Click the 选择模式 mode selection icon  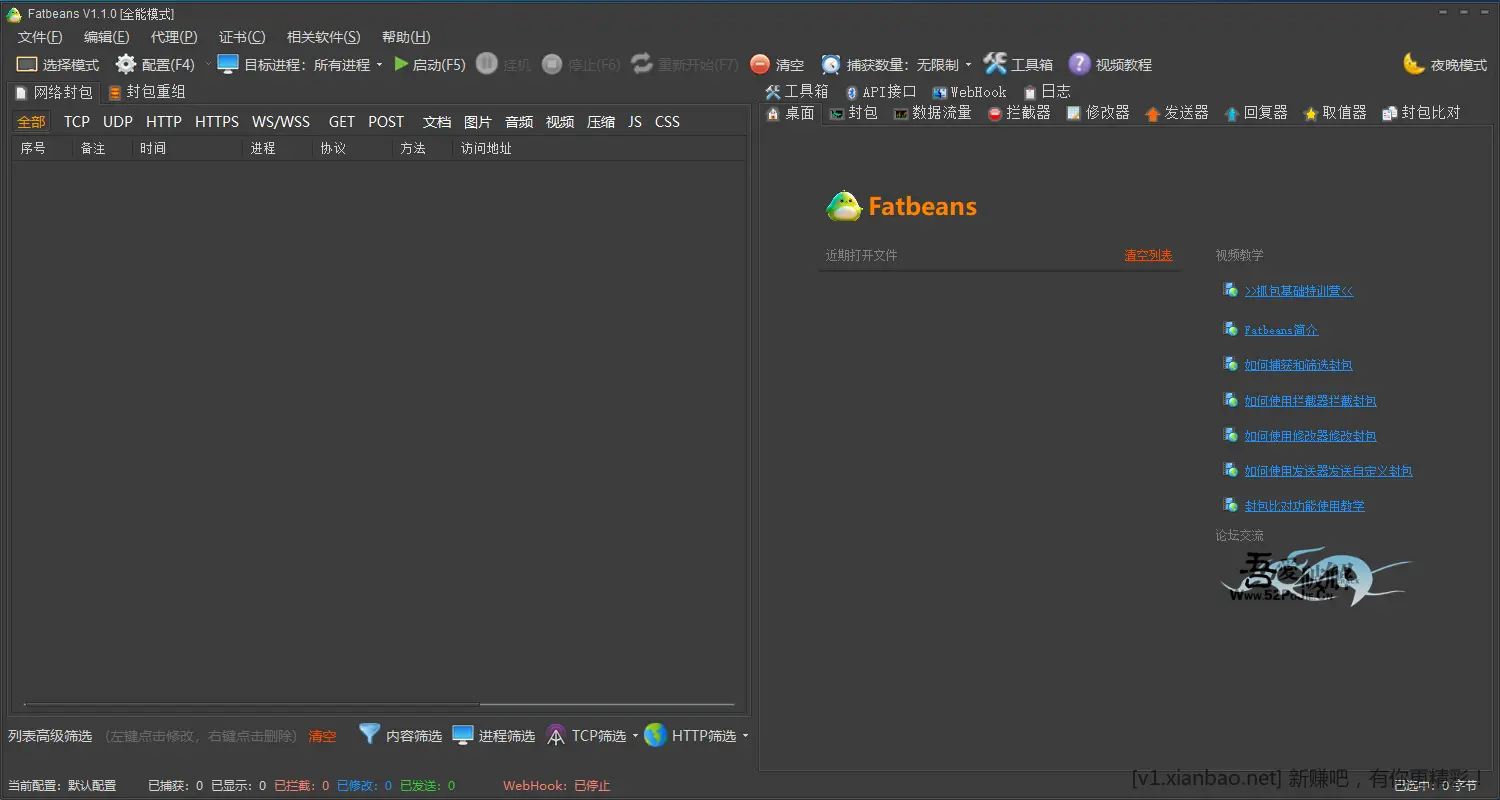[x=27, y=64]
